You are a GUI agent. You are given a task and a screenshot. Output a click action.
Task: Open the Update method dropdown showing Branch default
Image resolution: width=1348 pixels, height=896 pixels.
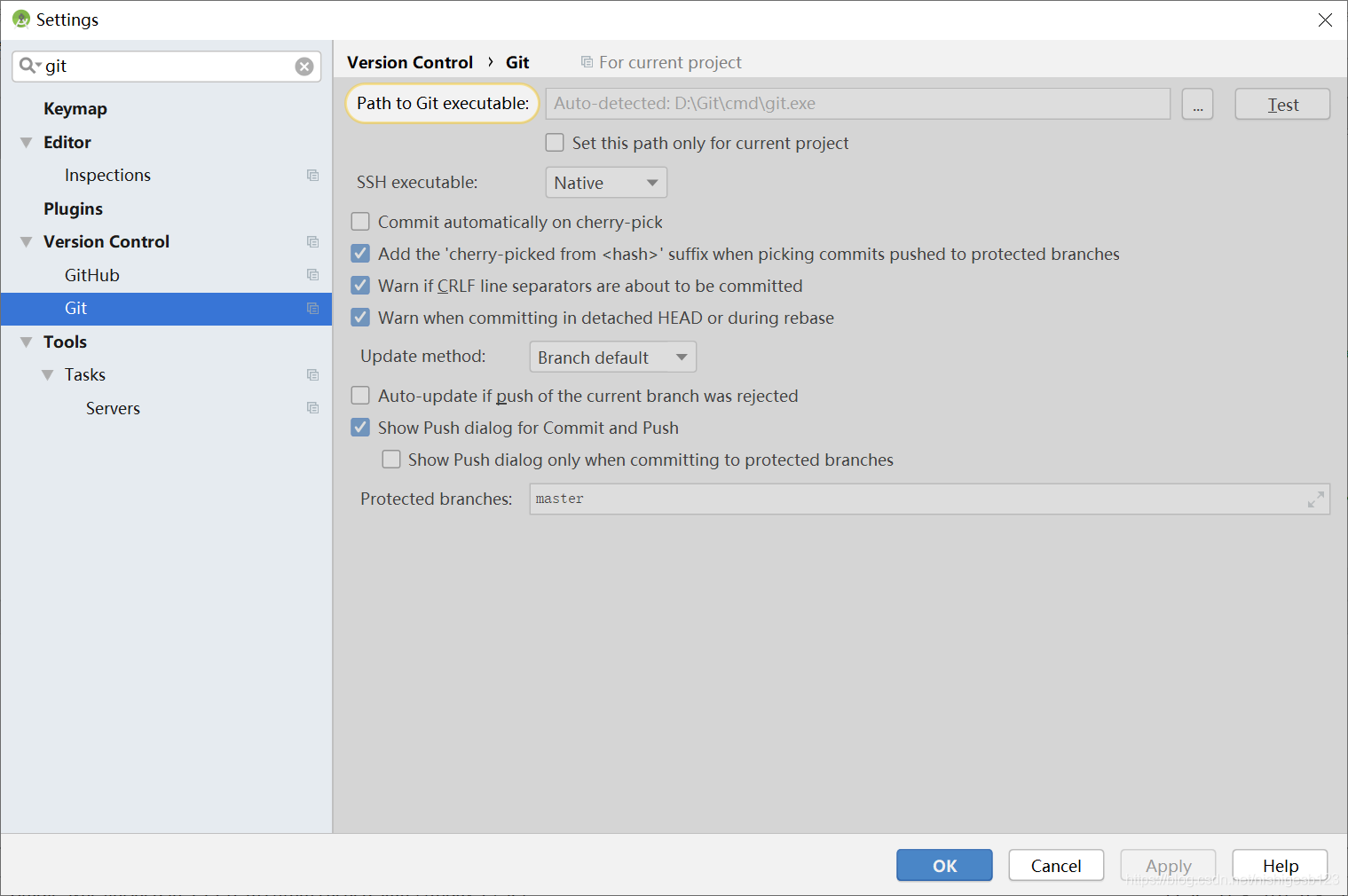613,358
